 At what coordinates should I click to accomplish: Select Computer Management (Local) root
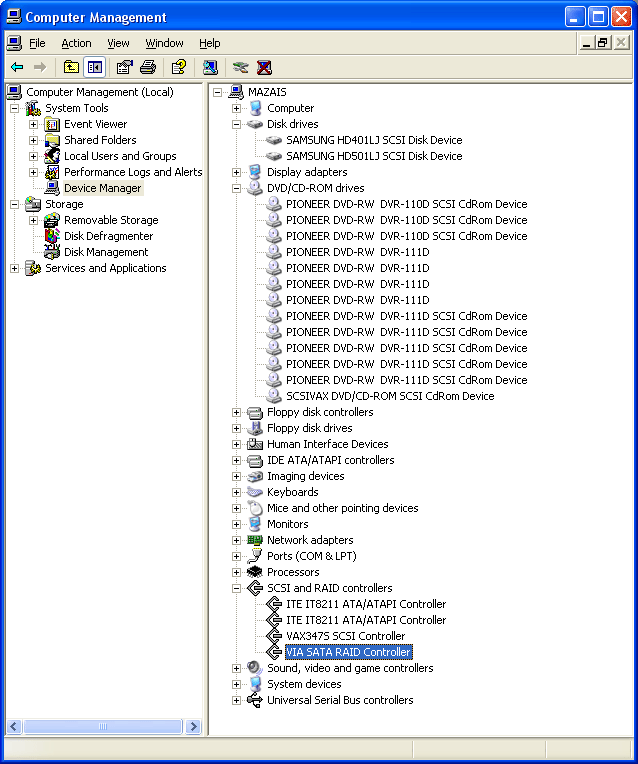(99, 92)
